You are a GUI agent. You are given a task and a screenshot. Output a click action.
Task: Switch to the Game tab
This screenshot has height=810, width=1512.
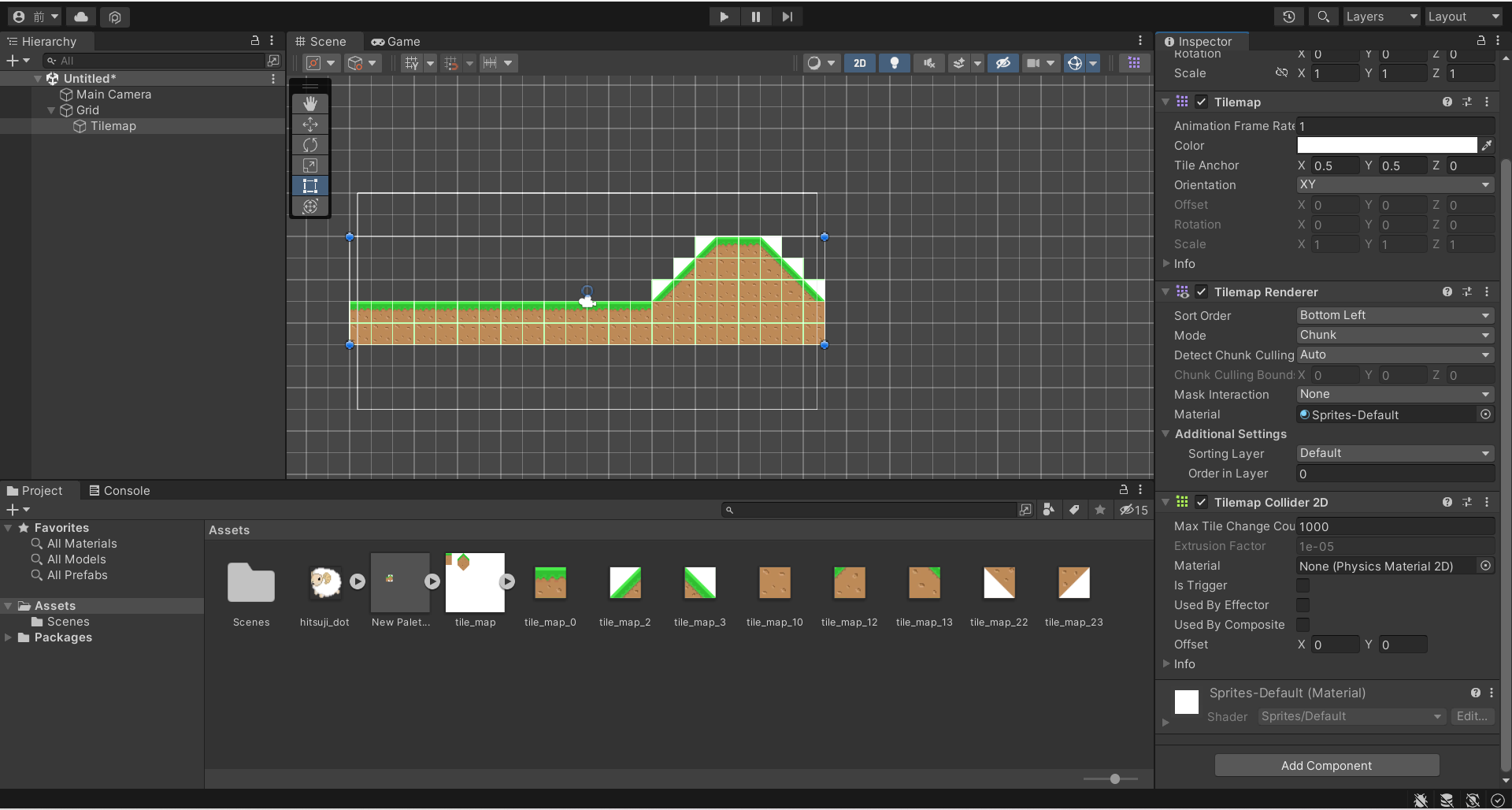[396, 42]
